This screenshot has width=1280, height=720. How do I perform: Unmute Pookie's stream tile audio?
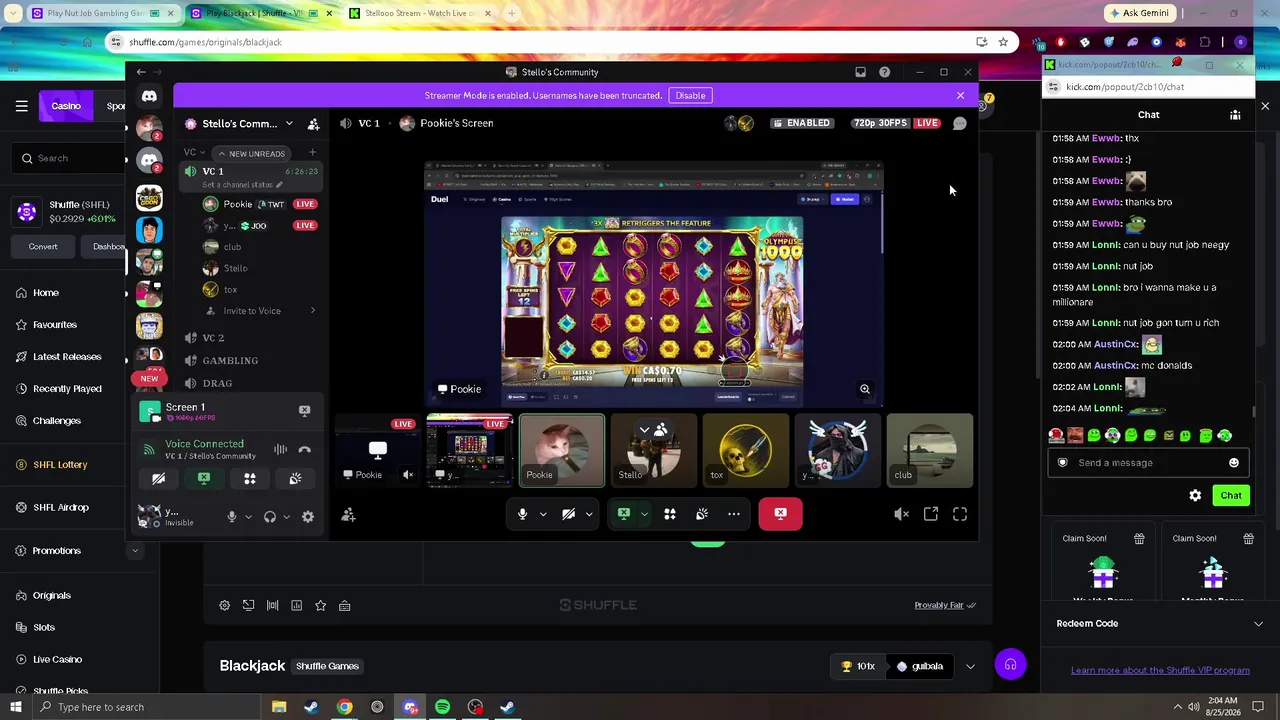(x=408, y=475)
